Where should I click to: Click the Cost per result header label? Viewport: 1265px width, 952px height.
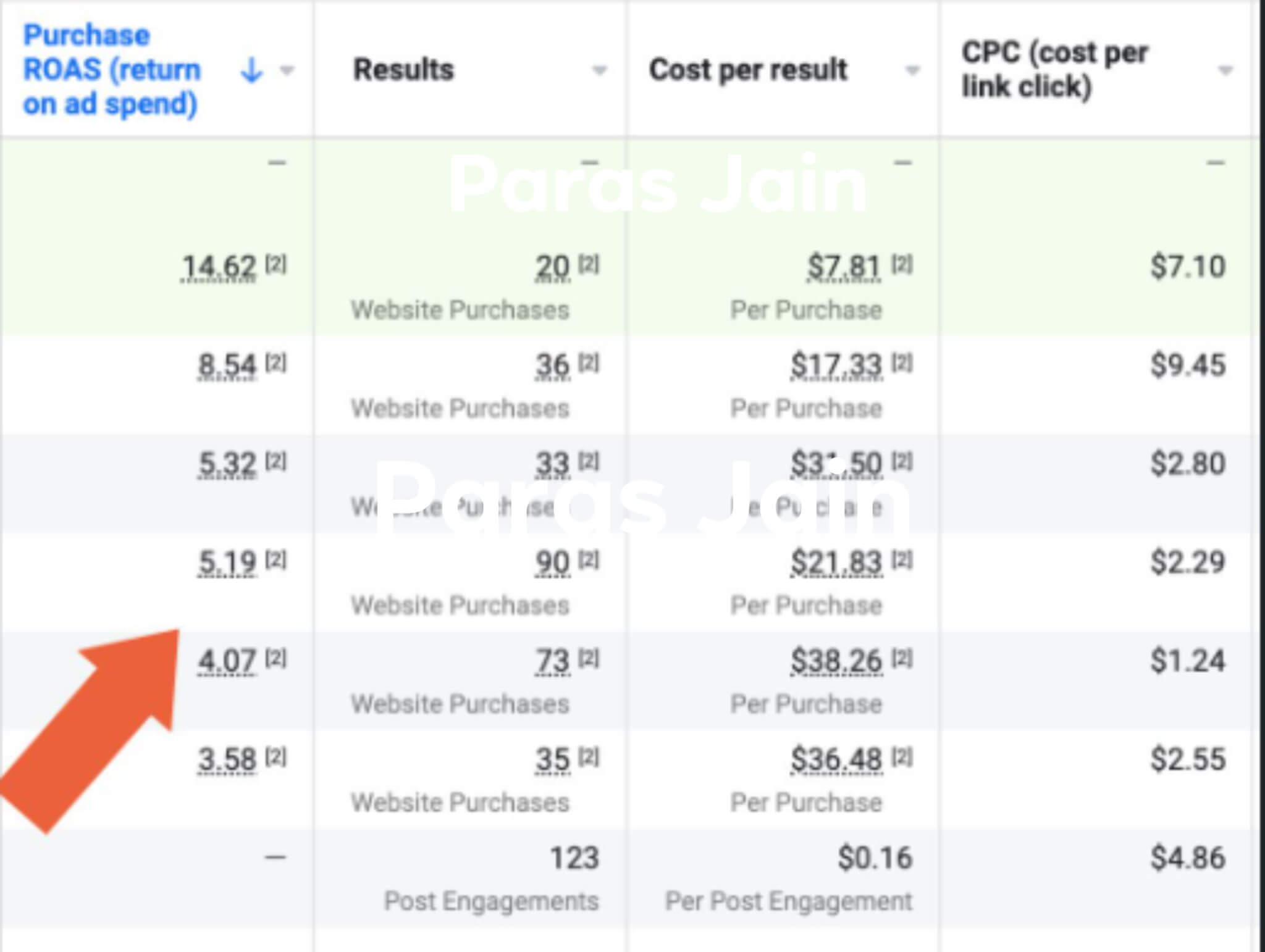coord(748,69)
